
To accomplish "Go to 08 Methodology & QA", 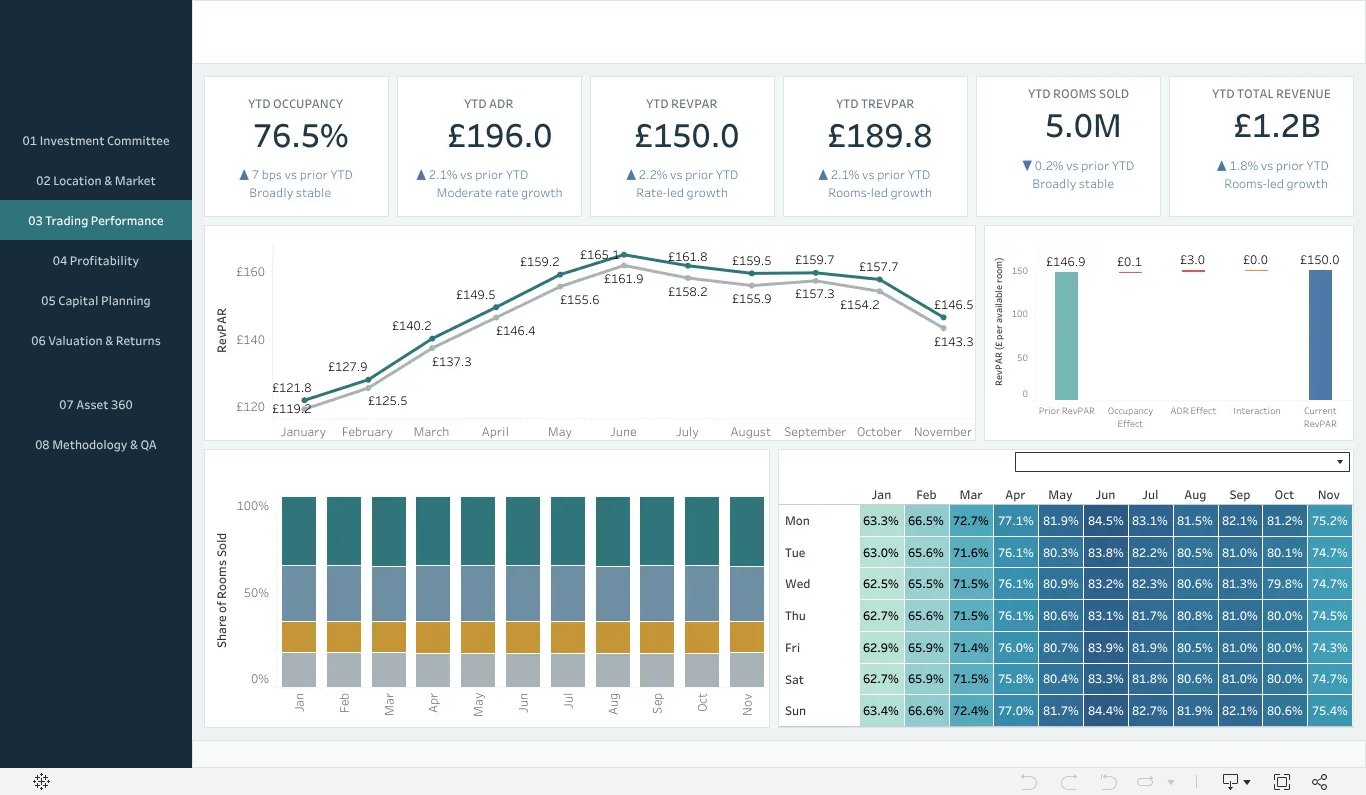I will (96, 445).
